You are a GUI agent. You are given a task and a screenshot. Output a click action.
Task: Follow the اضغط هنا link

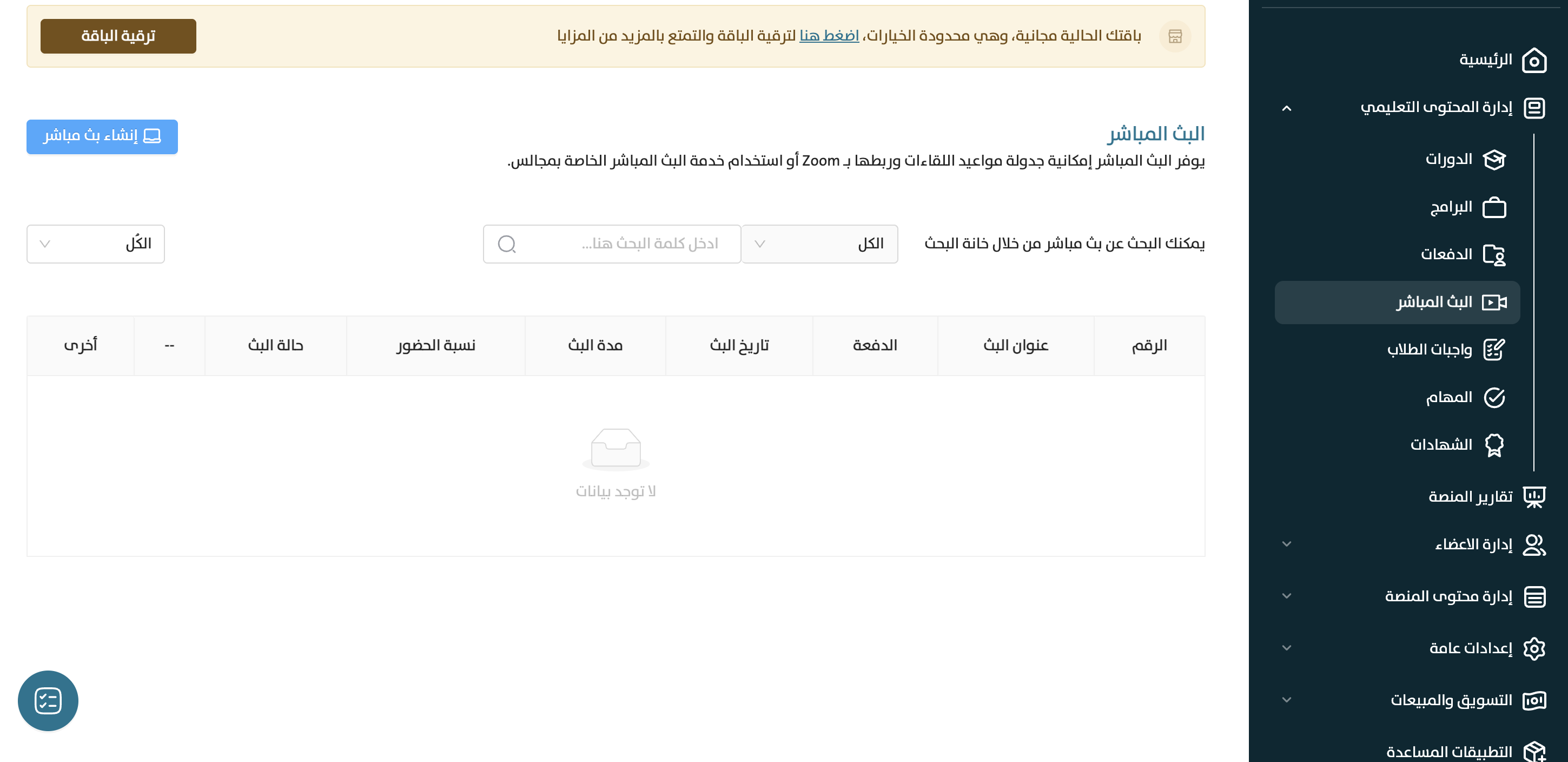pos(829,36)
